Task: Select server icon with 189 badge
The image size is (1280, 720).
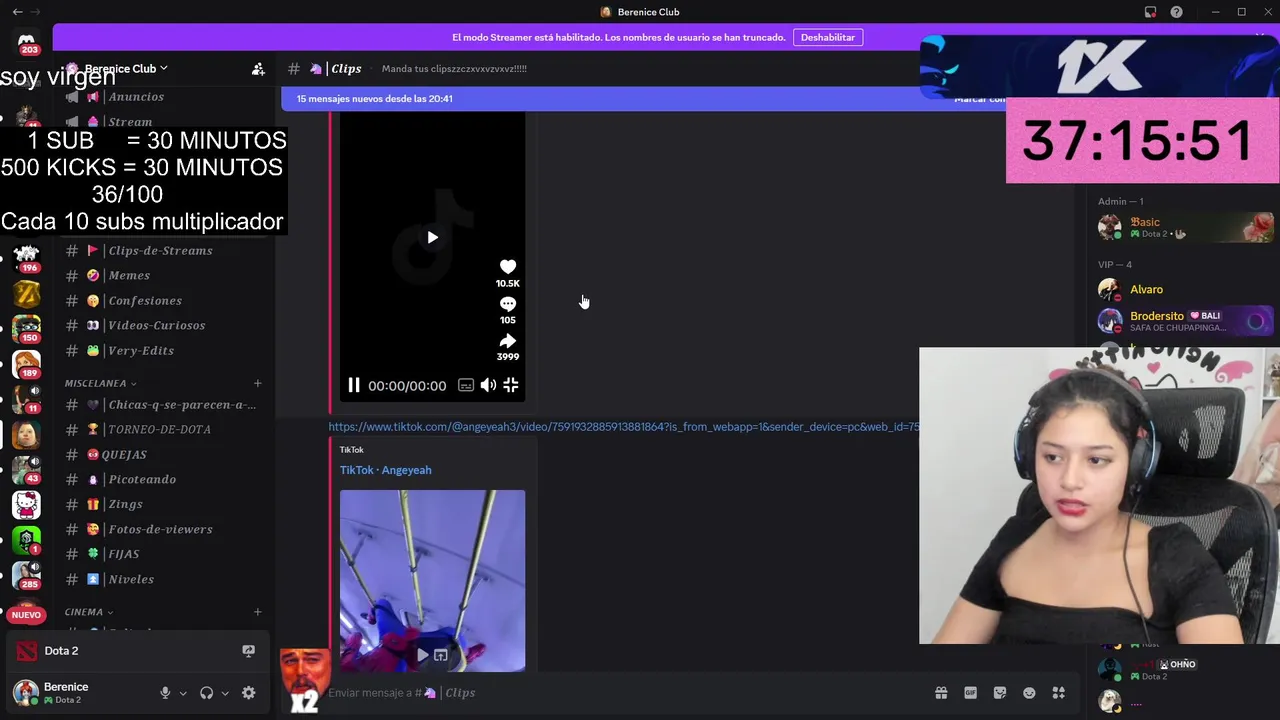Action: 26,365
